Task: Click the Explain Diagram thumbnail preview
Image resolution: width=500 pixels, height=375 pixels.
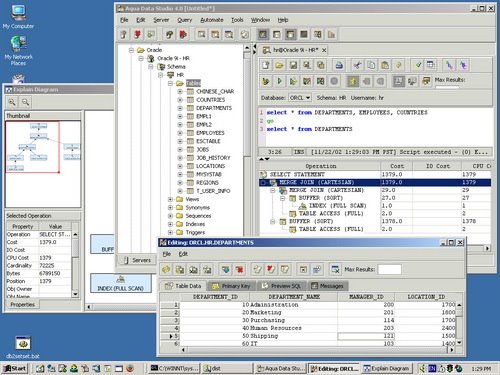Action: point(43,164)
